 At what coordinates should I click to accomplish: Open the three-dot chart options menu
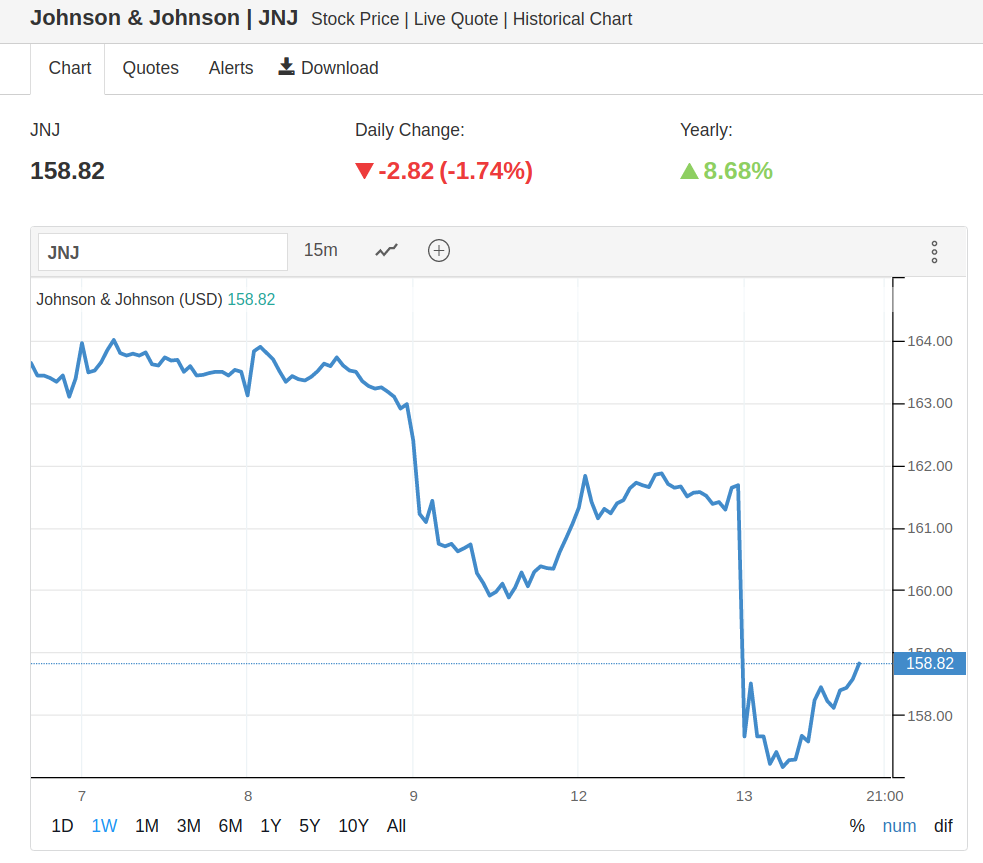point(934,252)
